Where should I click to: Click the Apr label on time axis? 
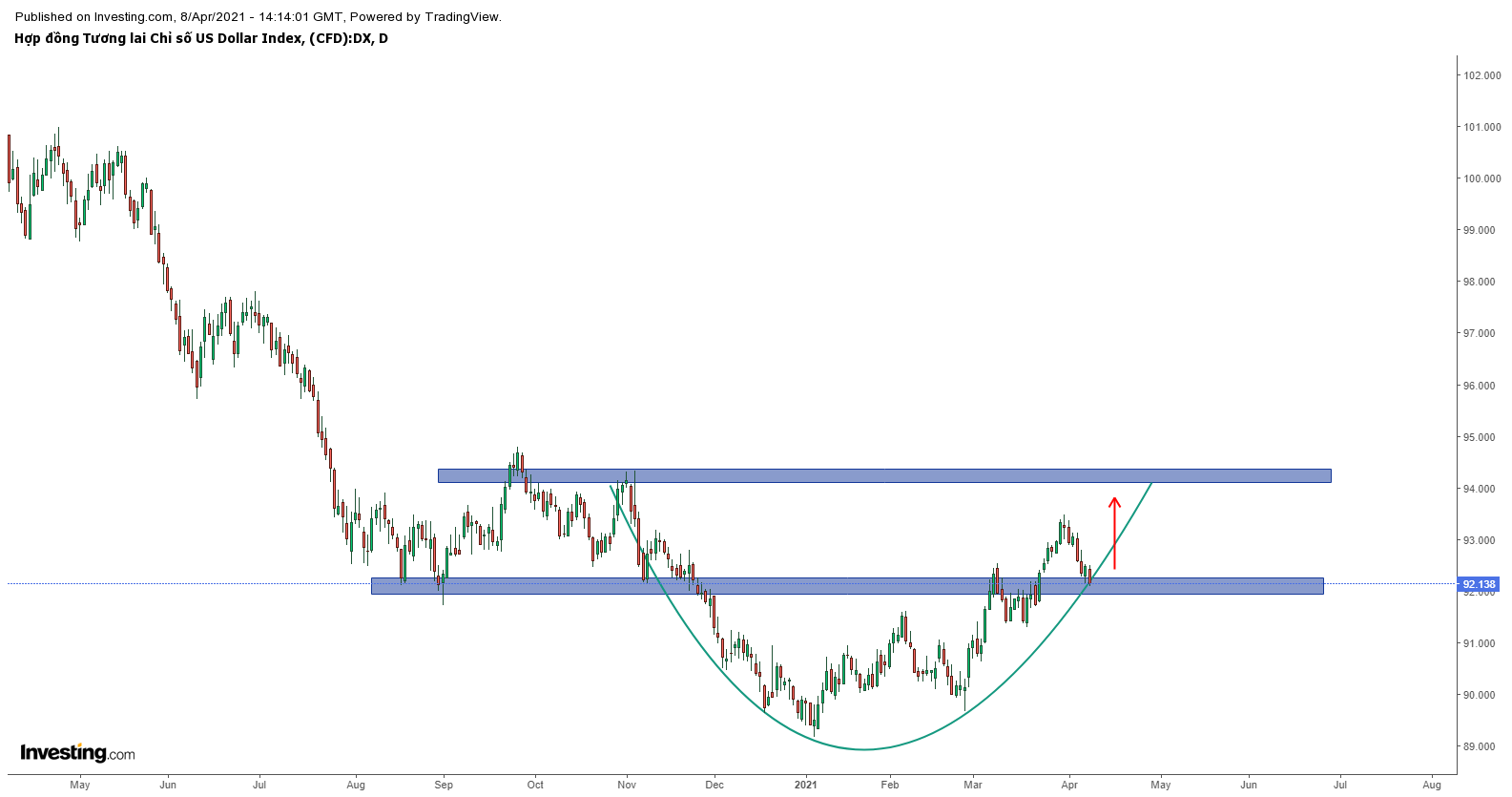click(x=1069, y=785)
